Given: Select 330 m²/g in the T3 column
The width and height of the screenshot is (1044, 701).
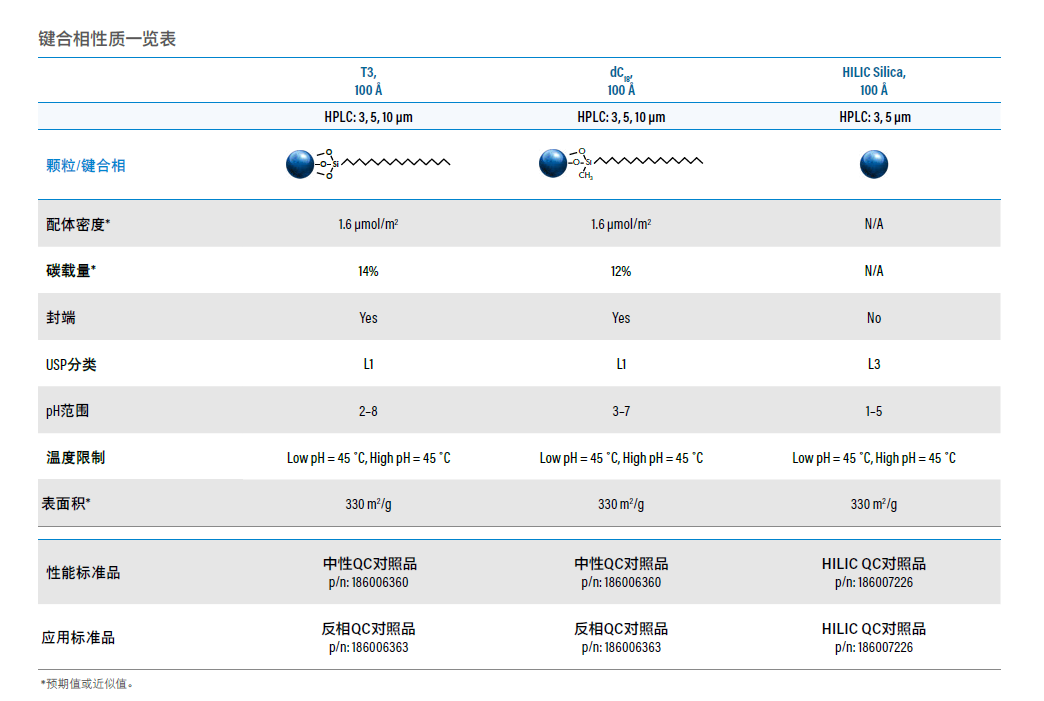Looking at the screenshot, I should click(x=368, y=504).
